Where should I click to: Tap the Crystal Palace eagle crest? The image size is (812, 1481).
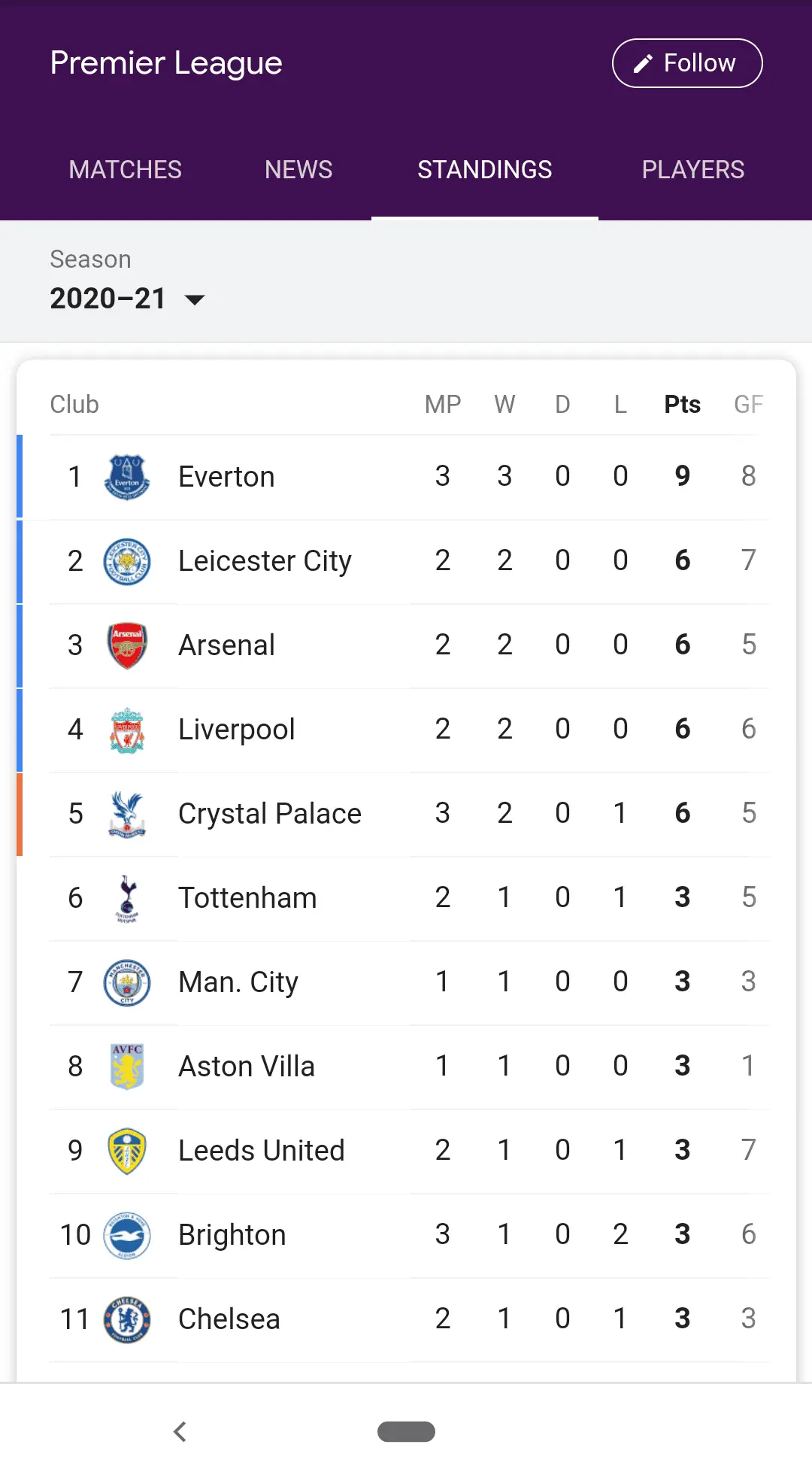[126, 814]
